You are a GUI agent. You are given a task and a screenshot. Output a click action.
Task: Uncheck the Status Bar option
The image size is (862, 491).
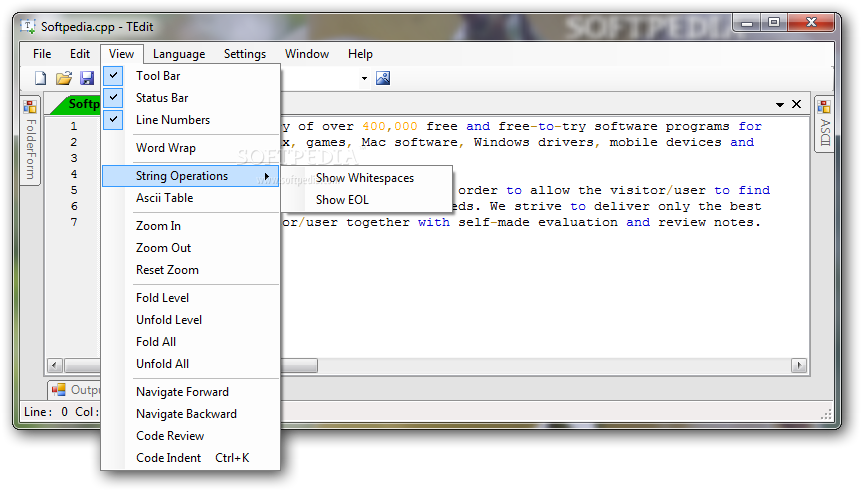click(x=113, y=97)
